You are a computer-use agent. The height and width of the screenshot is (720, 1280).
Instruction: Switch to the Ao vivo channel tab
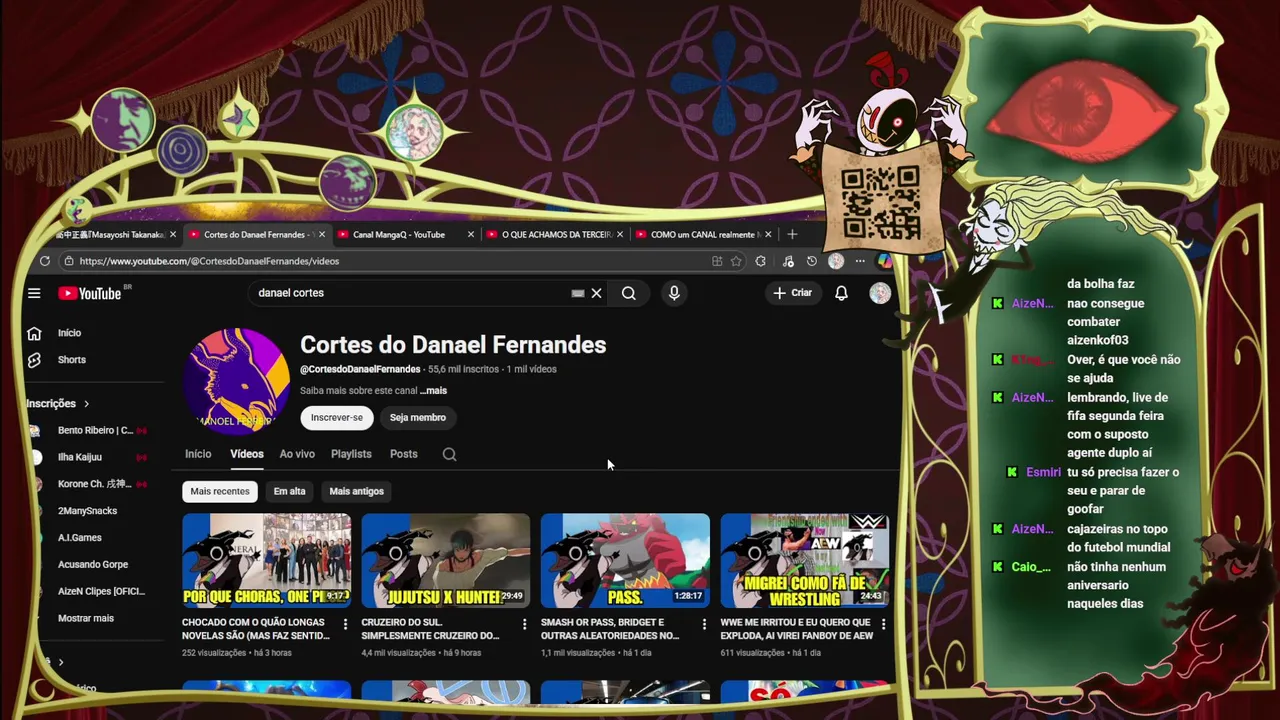point(297,454)
